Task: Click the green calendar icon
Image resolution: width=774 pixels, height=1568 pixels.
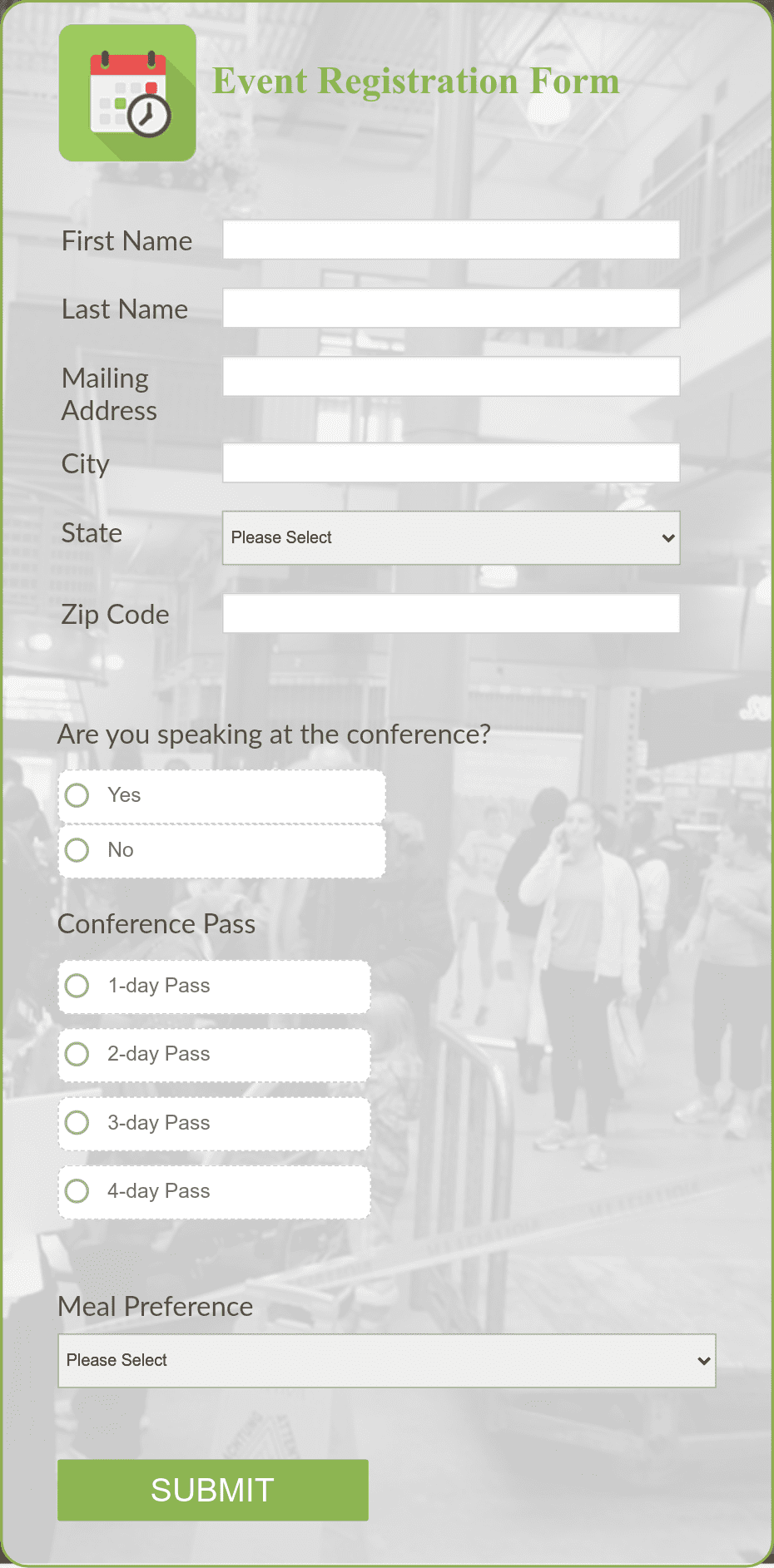Action: click(x=127, y=93)
